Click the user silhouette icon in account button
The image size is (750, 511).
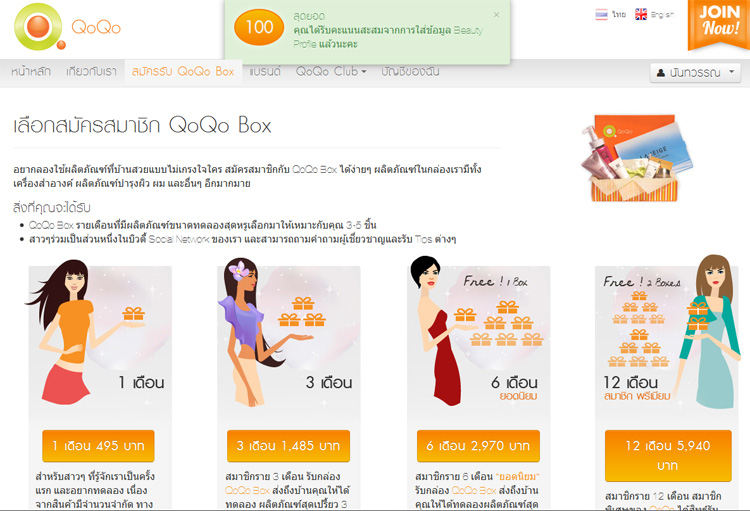coord(661,73)
